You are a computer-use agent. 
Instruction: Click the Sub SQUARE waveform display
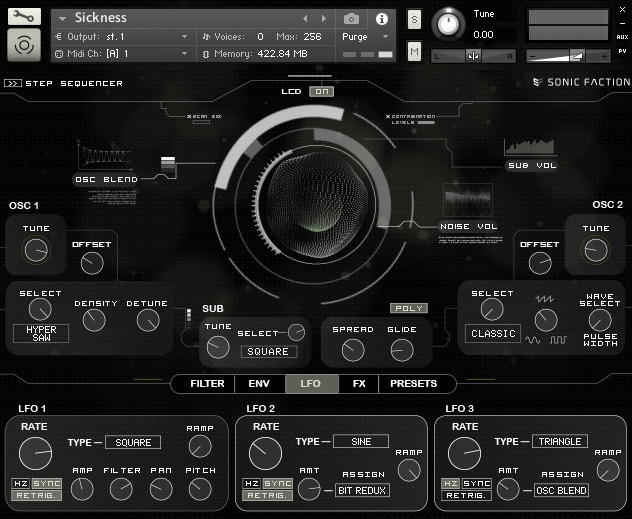click(x=269, y=352)
